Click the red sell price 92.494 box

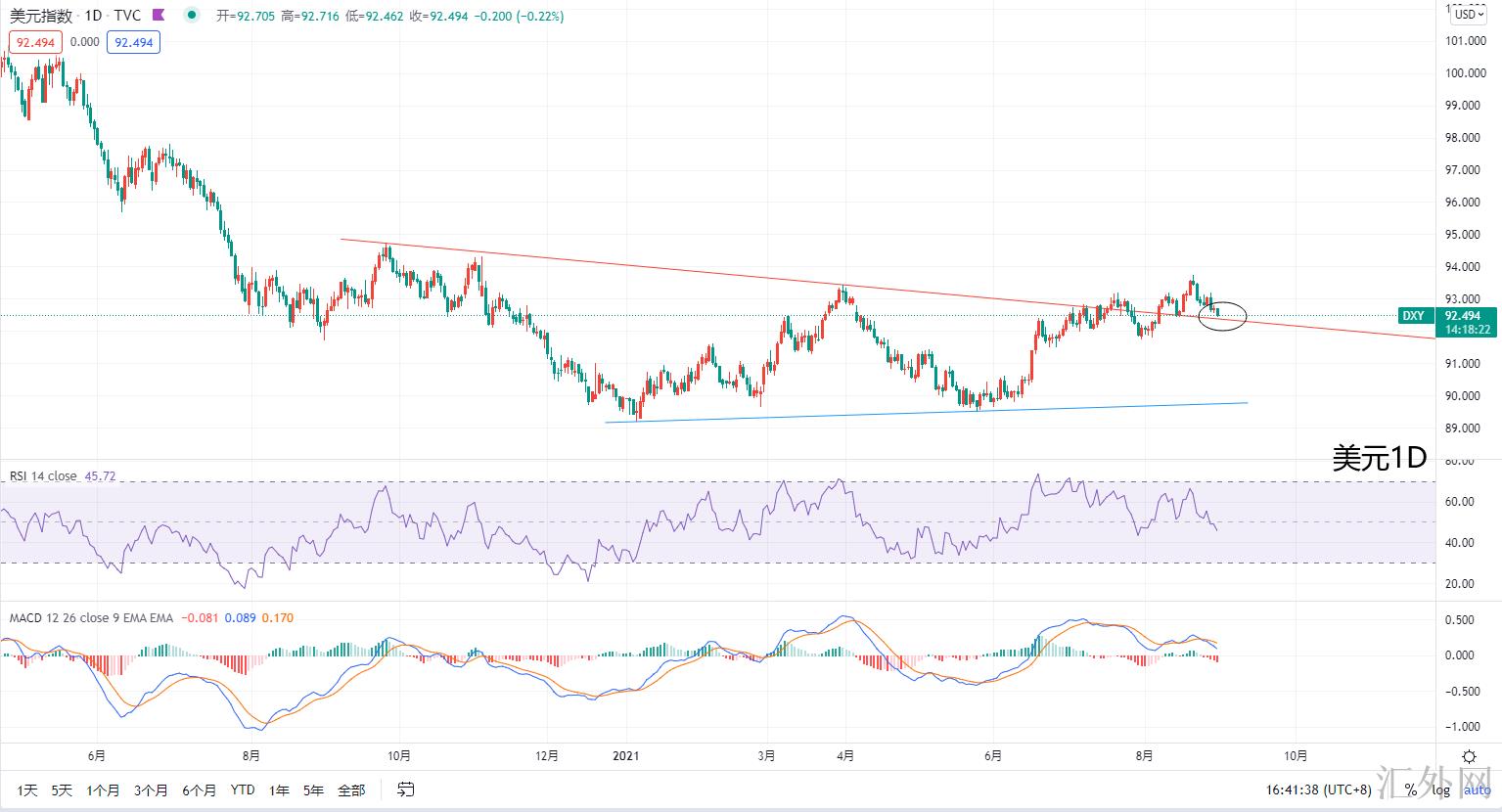tap(36, 42)
